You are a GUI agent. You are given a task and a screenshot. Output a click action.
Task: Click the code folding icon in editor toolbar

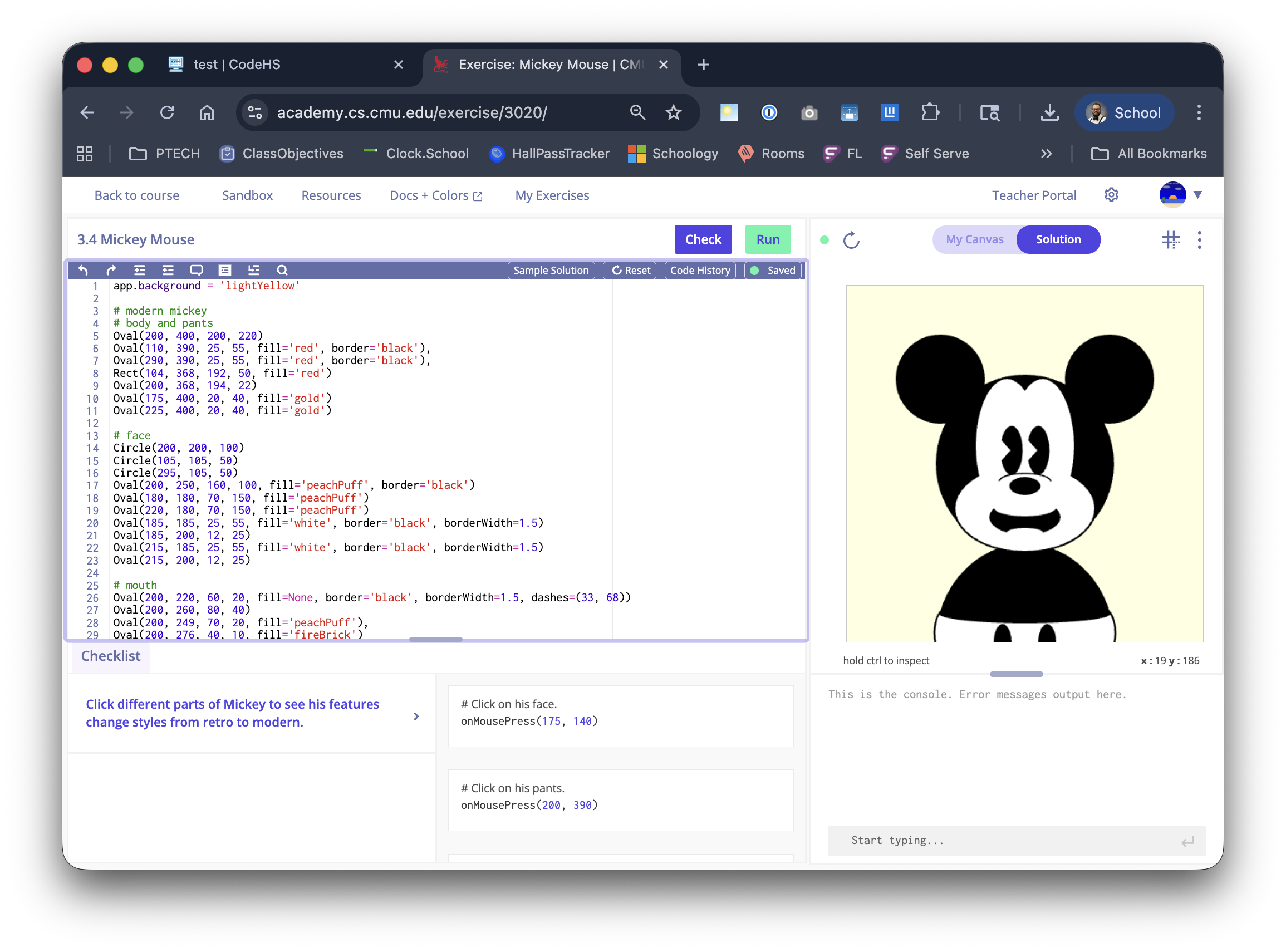point(253,269)
